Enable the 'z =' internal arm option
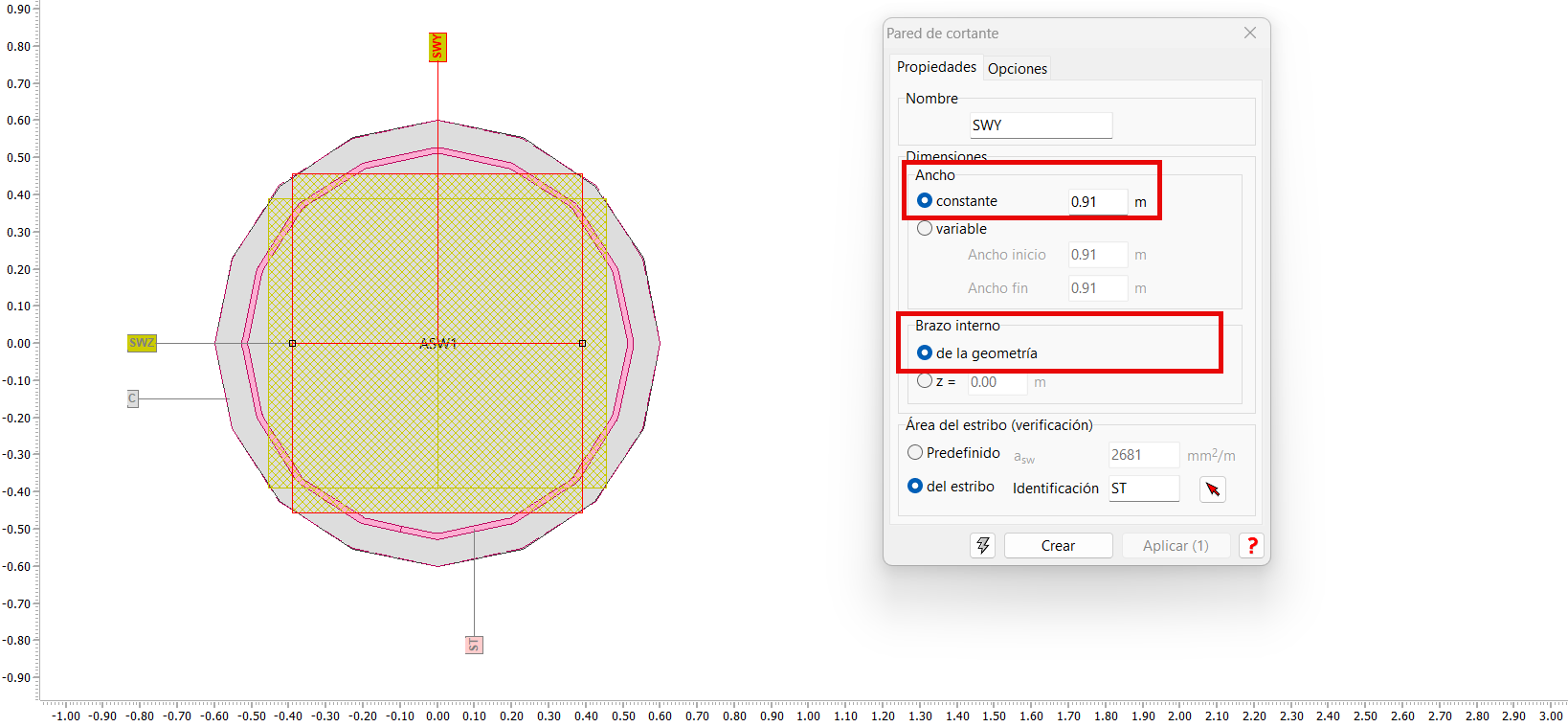1568x727 pixels. pyautogui.click(x=925, y=381)
